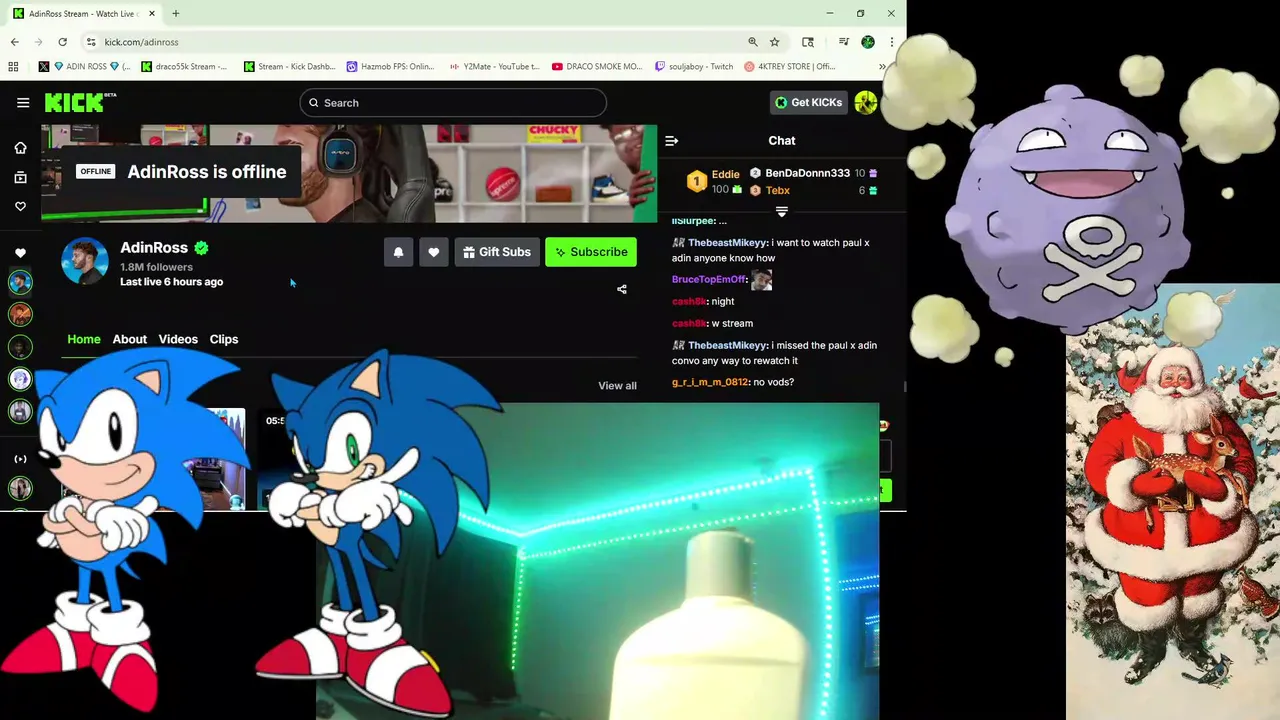Close the AdinRoss Stream browser tab
The image size is (1280, 720).
click(152, 14)
